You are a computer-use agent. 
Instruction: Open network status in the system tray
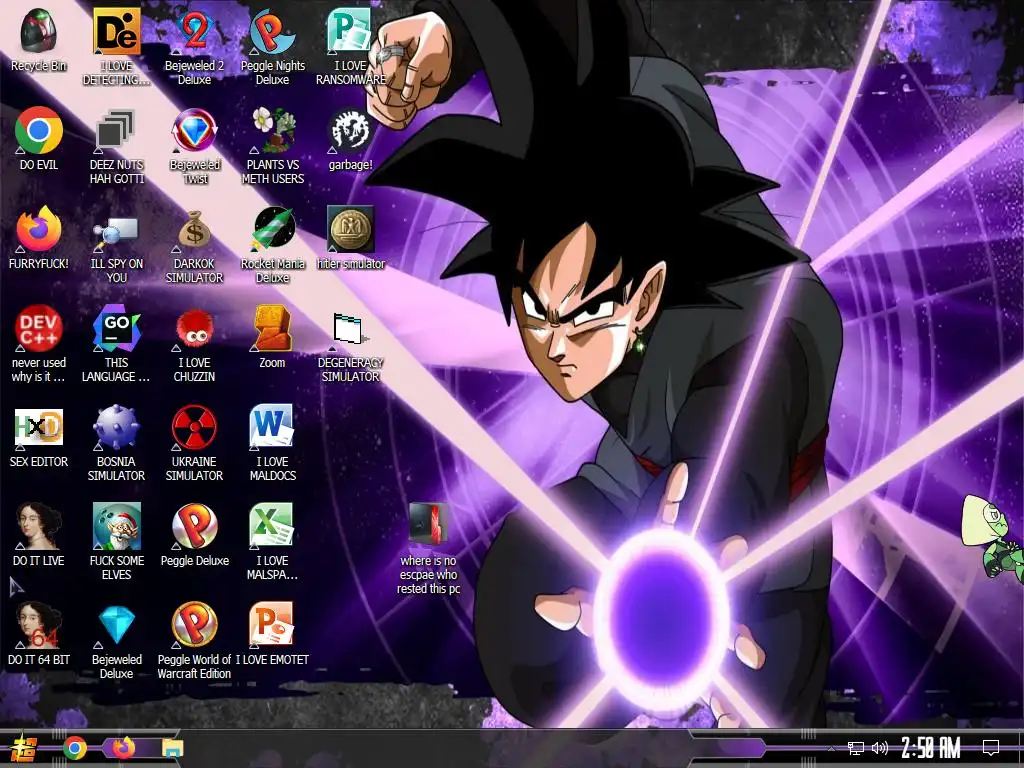pos(856,748)
